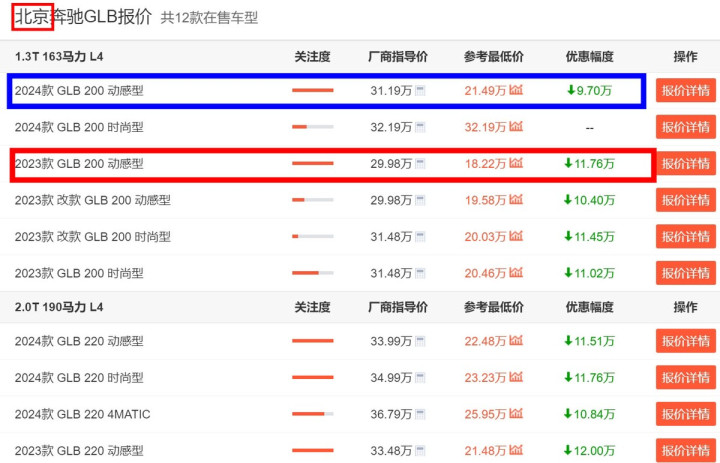
Task: Open the 2023款 GLB 220 动感型 model link
Action: coord(79,451)
